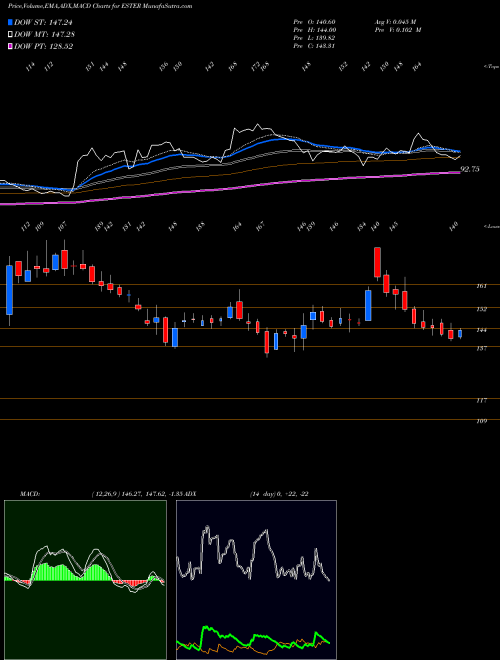Click the magenta DOW PT legend swatch
Image resolution: width=500 pixels, height=660 pixels.
tap(11, 46)
